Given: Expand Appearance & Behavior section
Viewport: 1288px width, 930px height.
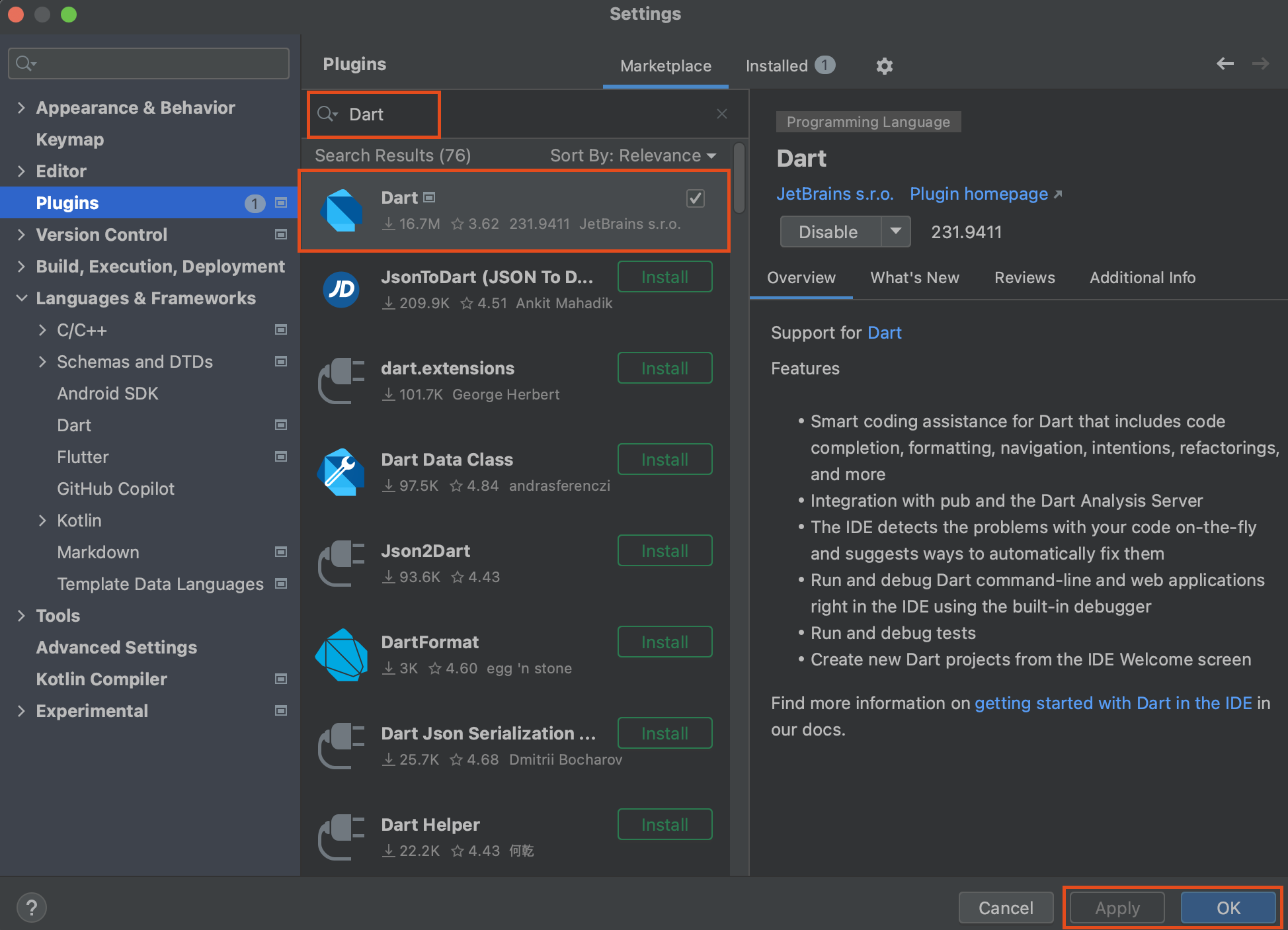Looking at the screenshot, I should click(21, 108).
